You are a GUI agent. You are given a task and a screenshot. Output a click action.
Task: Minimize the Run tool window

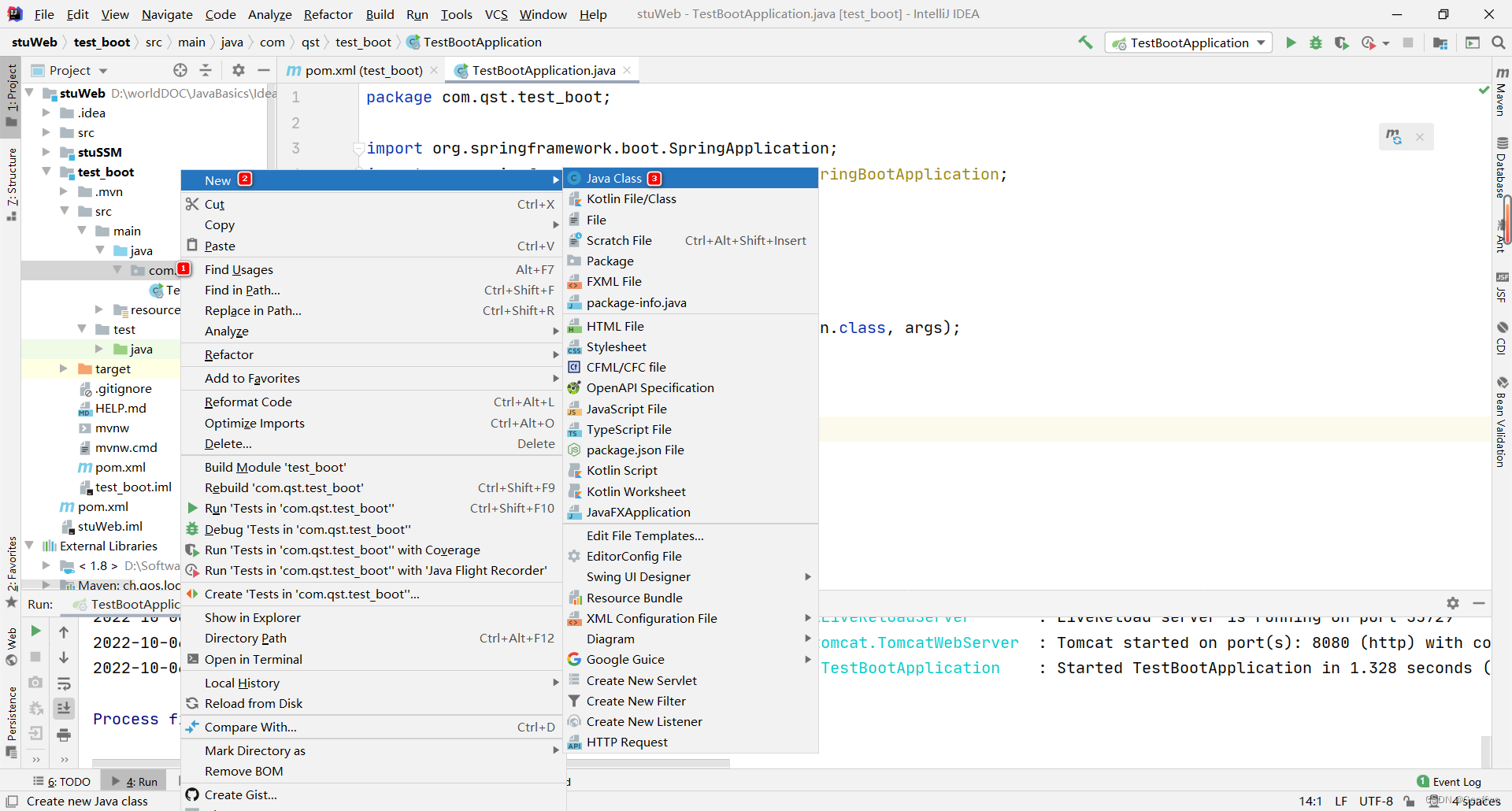coord(1479,603)
